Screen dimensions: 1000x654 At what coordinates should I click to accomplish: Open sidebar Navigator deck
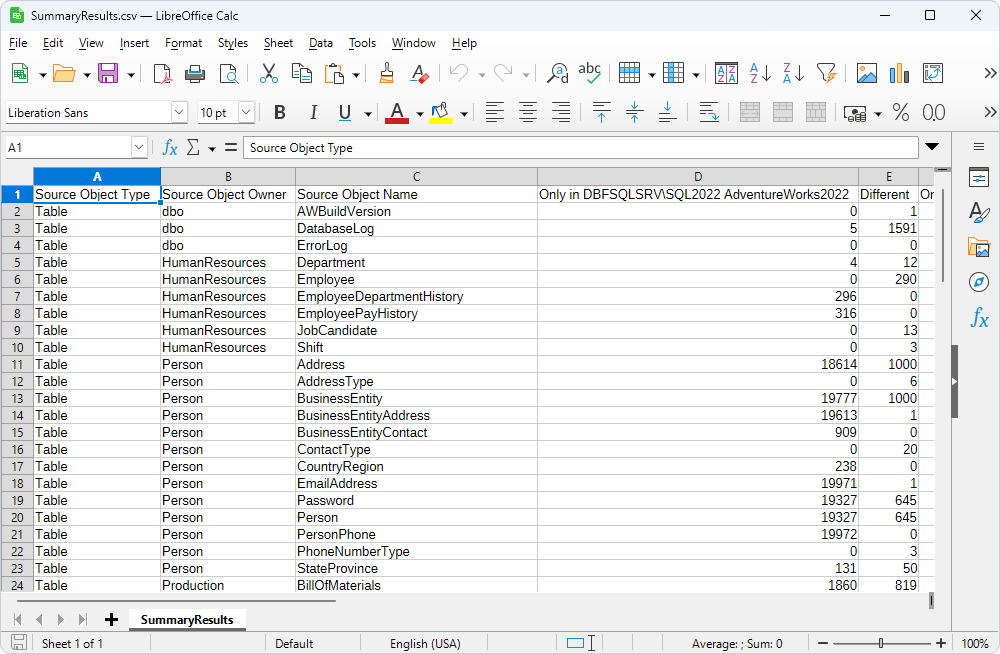pos(978,281)
